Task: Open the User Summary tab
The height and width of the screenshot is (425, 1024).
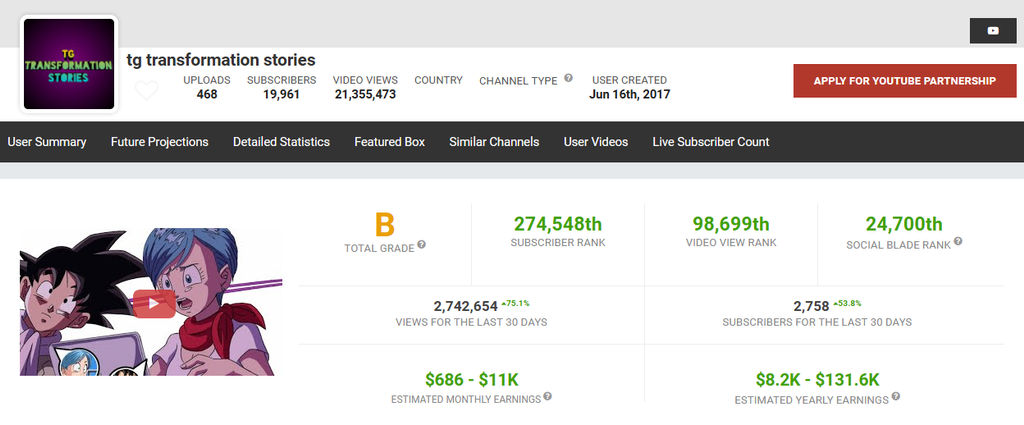Action: (47, 142)
